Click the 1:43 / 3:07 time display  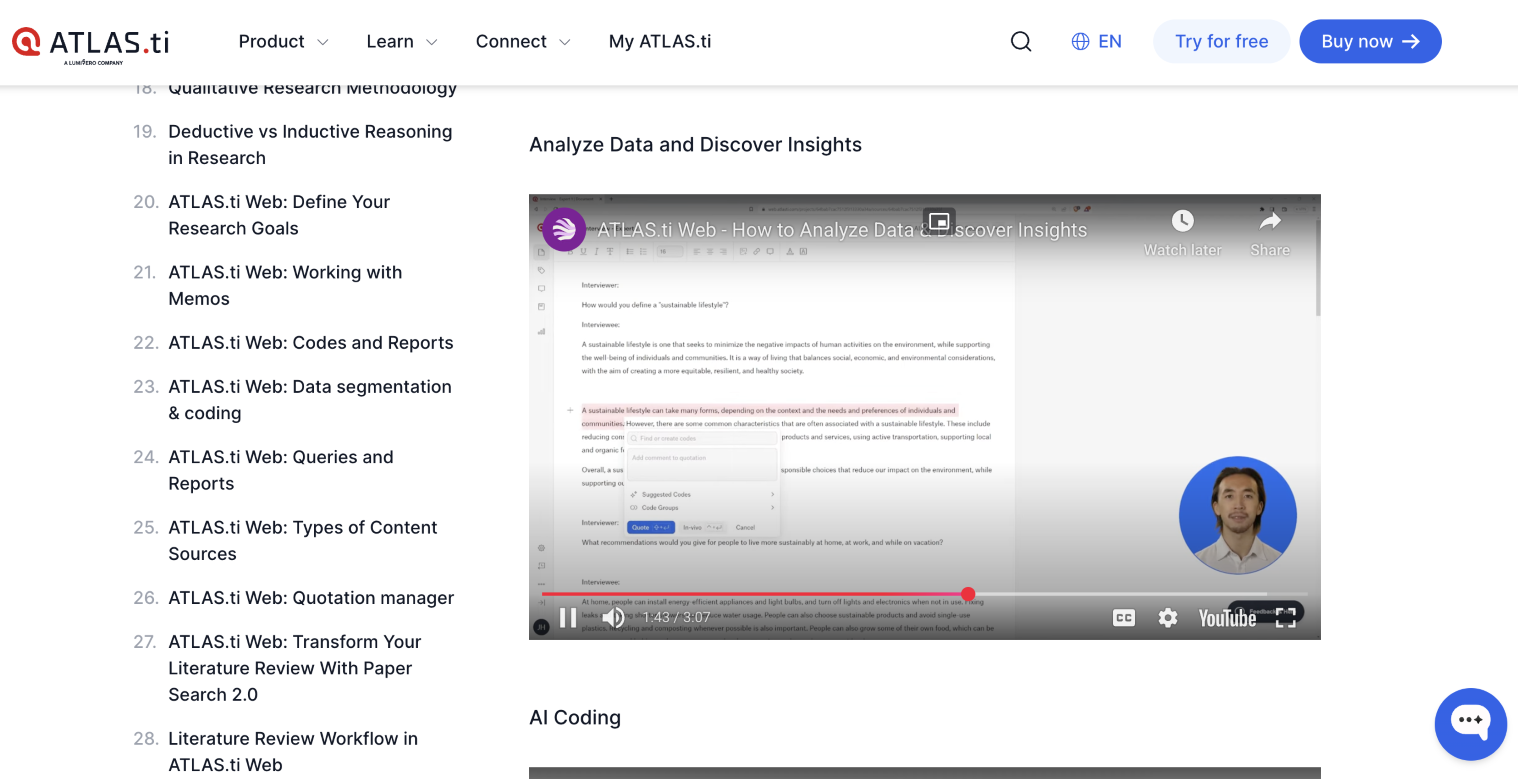point(676,618)
